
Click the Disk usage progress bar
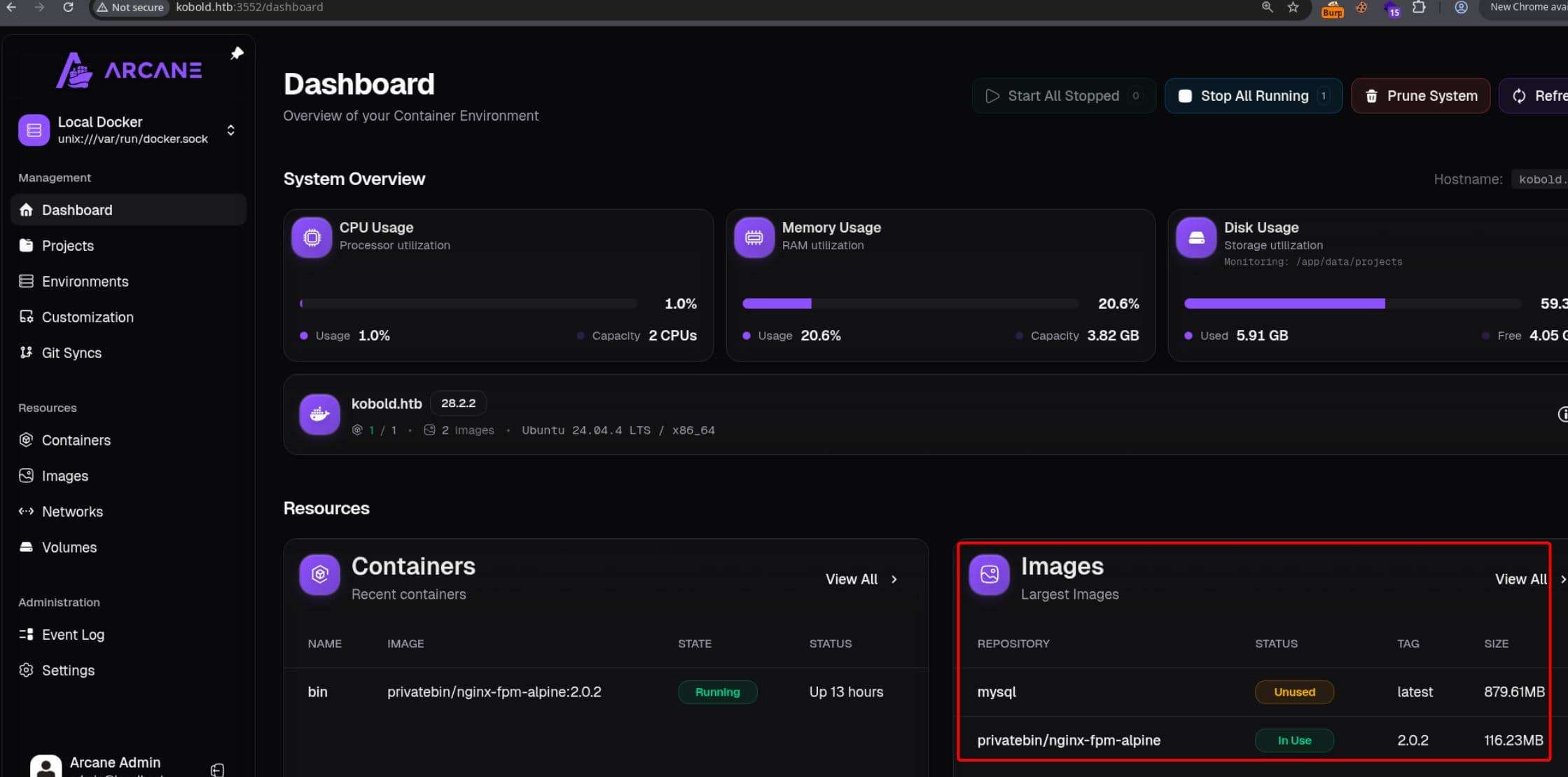[1352, 303]
